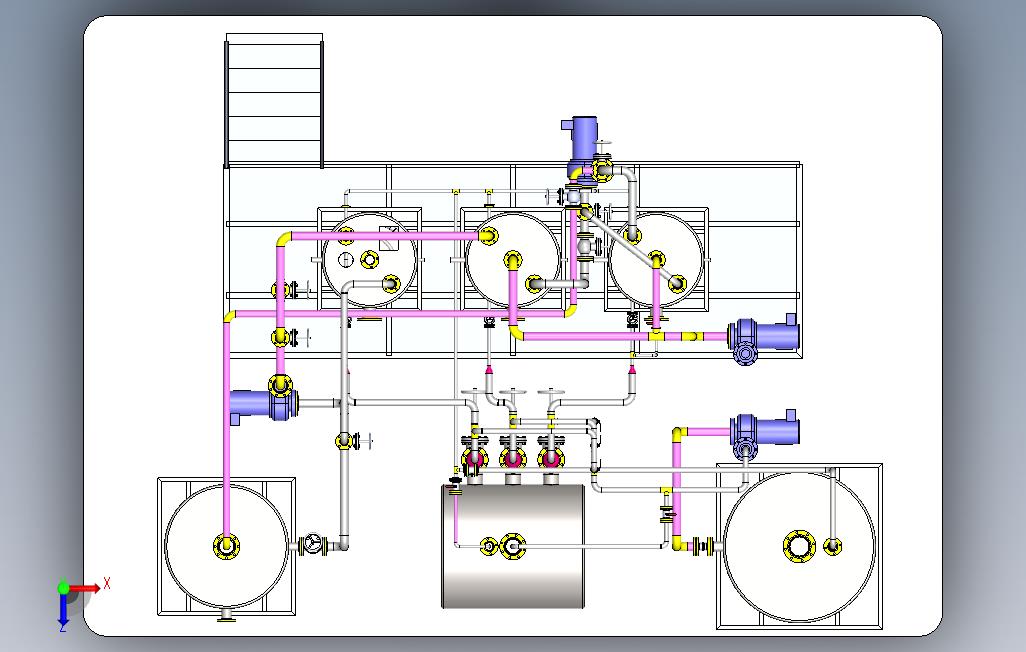Select the smaller flange on horizontal tank's face
The width and height of the screenshot is (1026, 652).
(489, 547)
